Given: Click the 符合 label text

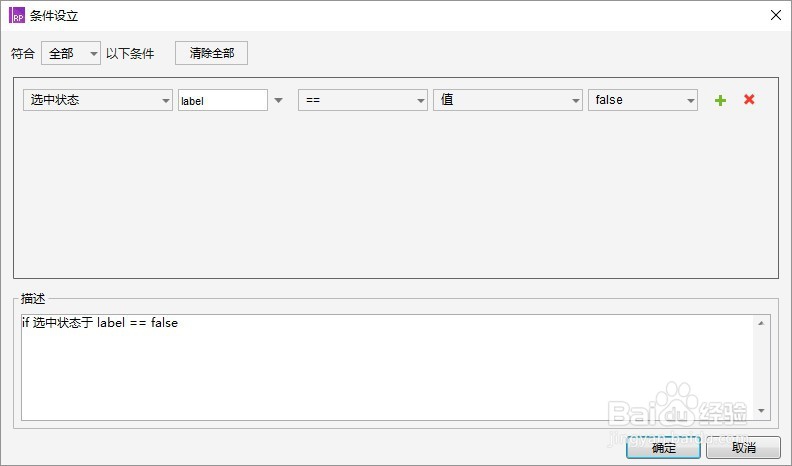Looking at the screenshot, I should click(23, 54).
